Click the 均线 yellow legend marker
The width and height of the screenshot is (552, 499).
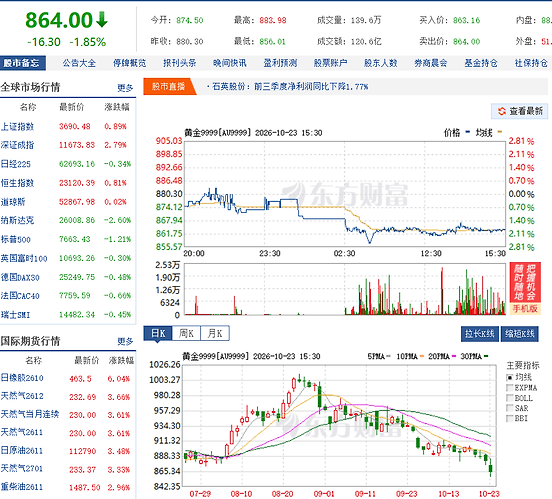point(500,132)
